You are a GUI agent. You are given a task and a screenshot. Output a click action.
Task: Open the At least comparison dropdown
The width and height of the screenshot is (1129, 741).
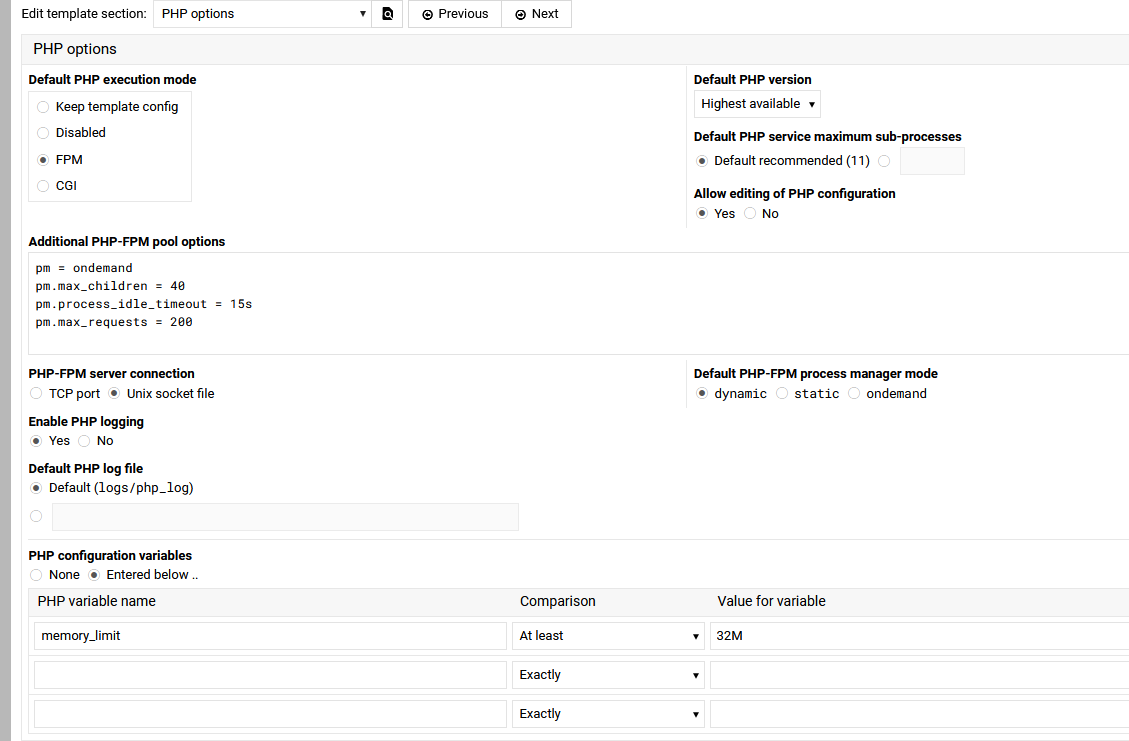click(x=608, y=636)
